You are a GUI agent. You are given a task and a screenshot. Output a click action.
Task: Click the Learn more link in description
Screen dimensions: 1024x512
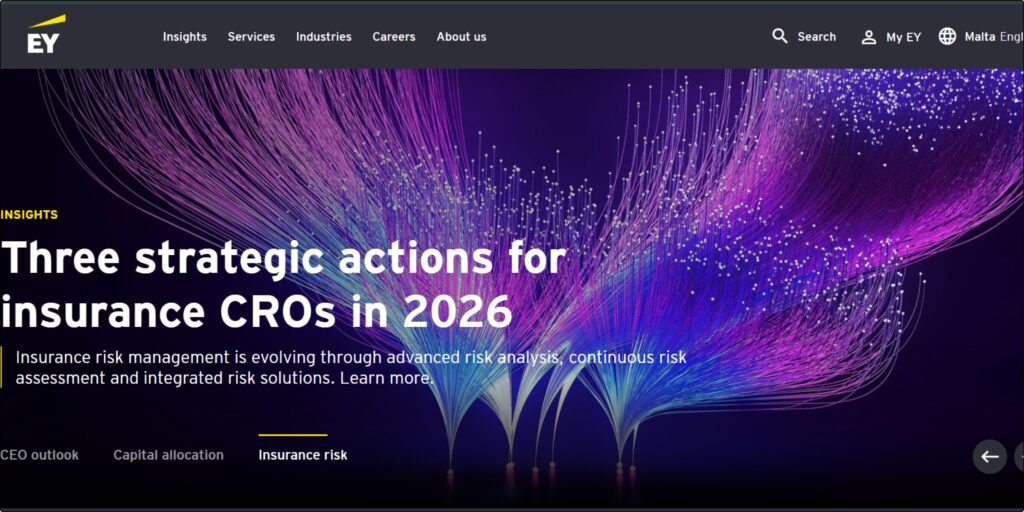[x=387, y=378]
